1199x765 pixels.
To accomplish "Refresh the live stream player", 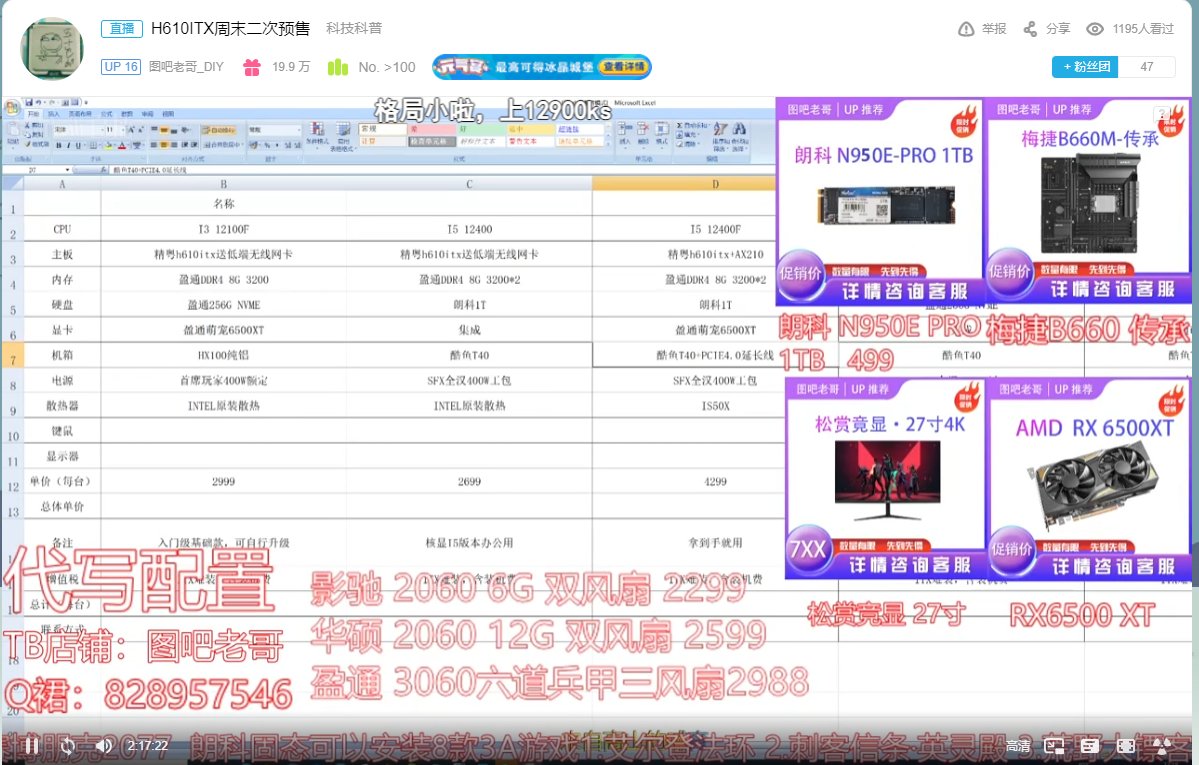I will tap(68, 745).
